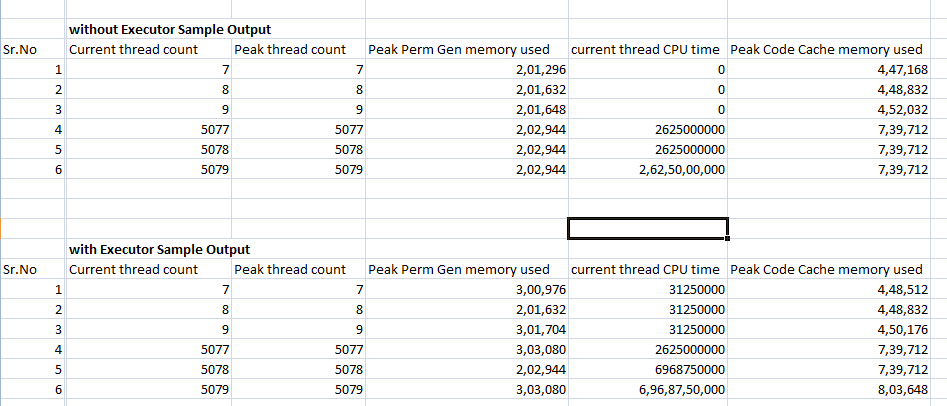Click 'Peak Code Cache memory used' in the without Executor table
This screenshot has height=406, width=947.
[827, 49]
